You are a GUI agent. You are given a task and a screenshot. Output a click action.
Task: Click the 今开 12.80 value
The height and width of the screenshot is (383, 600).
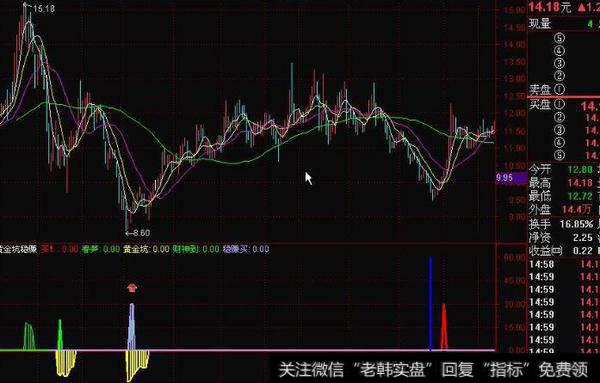pyautogui.click(x=580, y=169)
